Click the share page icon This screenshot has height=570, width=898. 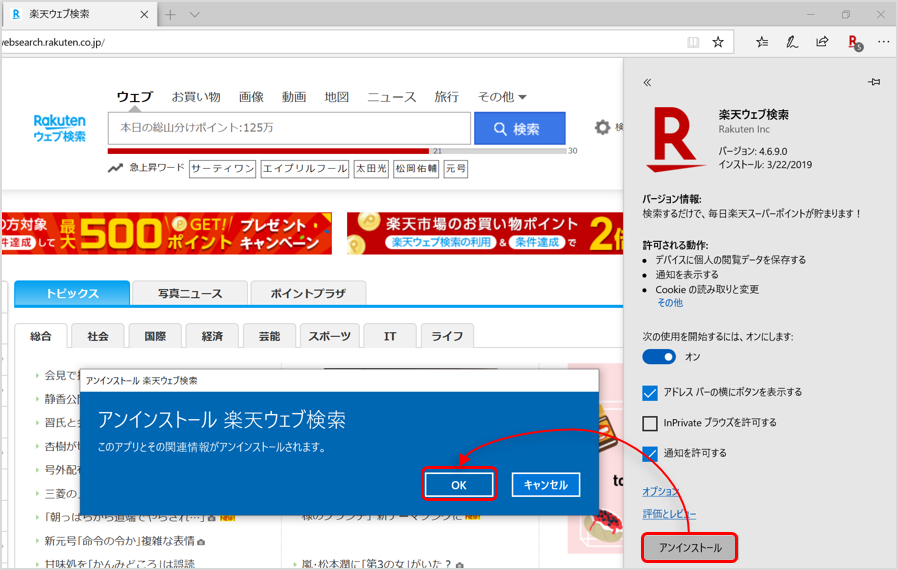pyautogui.click(x=822, y=42)
